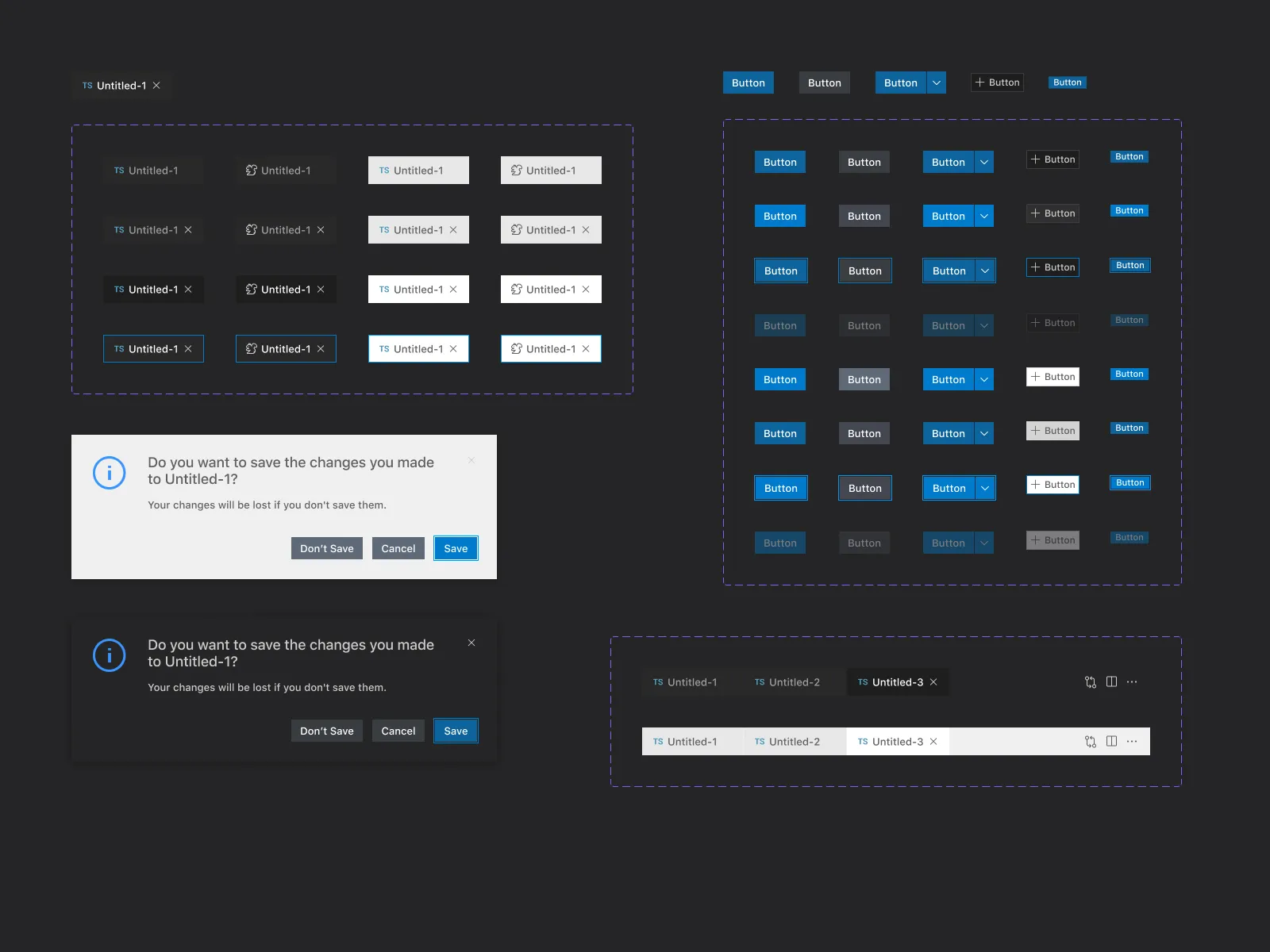
Task: Expand the dropdown arrow on a focused split Button
Action: [x=984, y=270]
